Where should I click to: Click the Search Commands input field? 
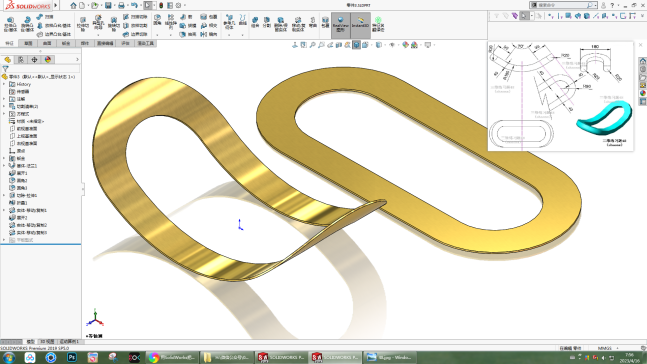coord(562,5)
